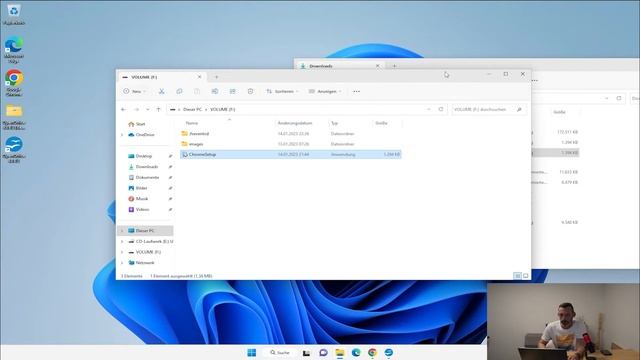Select the images folder row
Viewport: 640px width, 360px height.
click(291, 144)
